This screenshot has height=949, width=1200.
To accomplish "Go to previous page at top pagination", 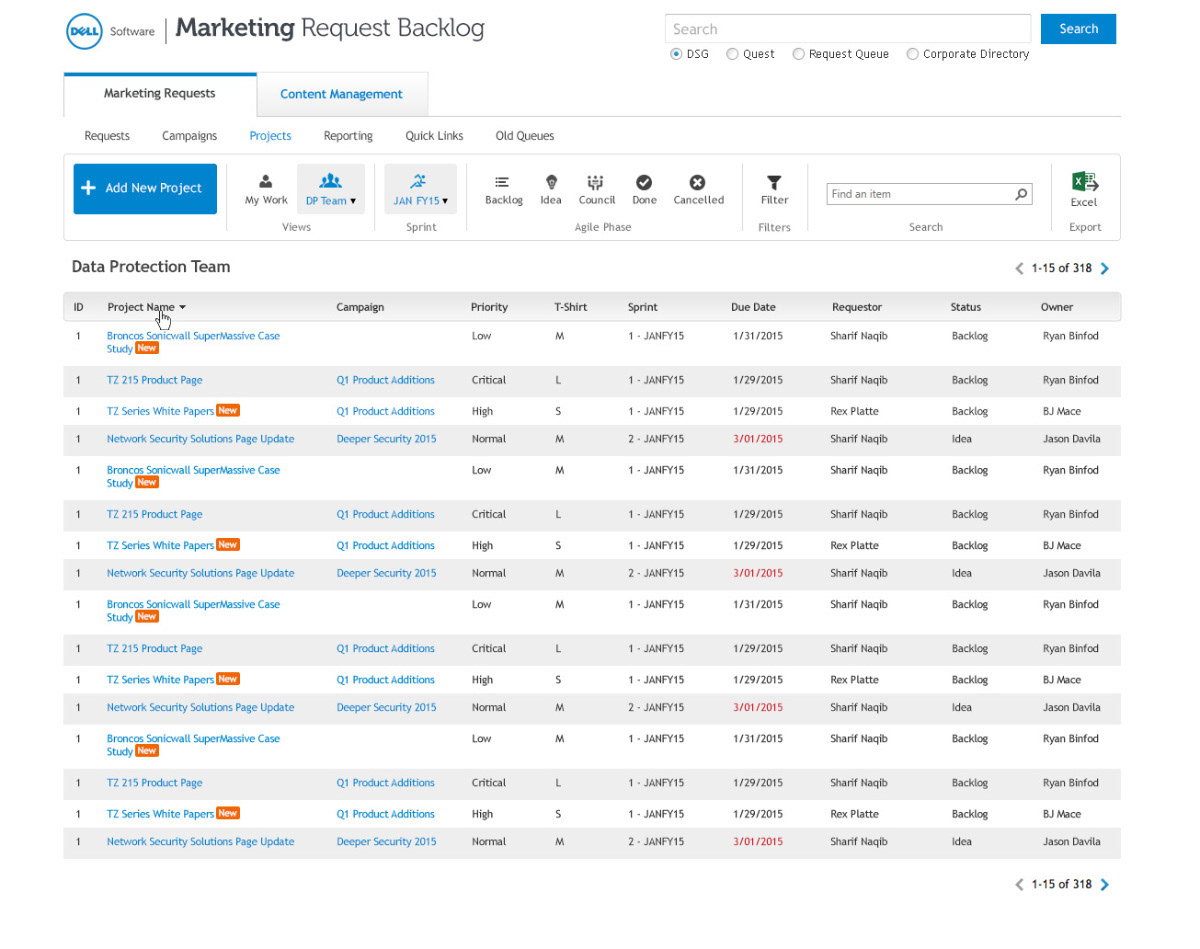I will [1019, 268].
